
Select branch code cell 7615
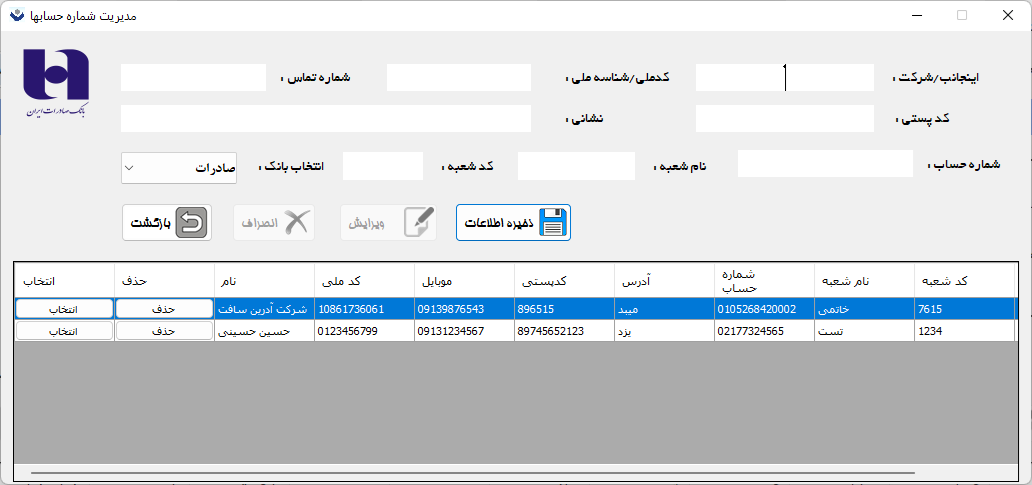tap(965, 309)
